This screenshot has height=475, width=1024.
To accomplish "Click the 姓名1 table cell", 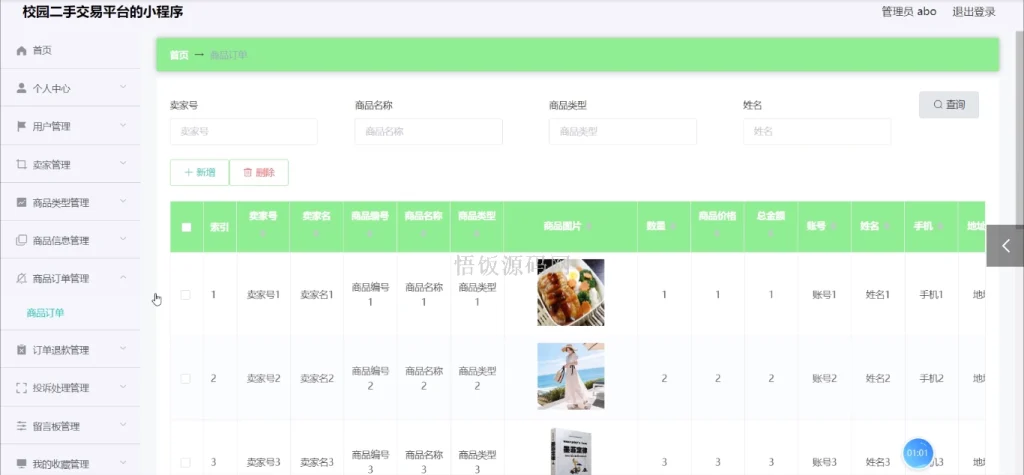I will 878,295.
